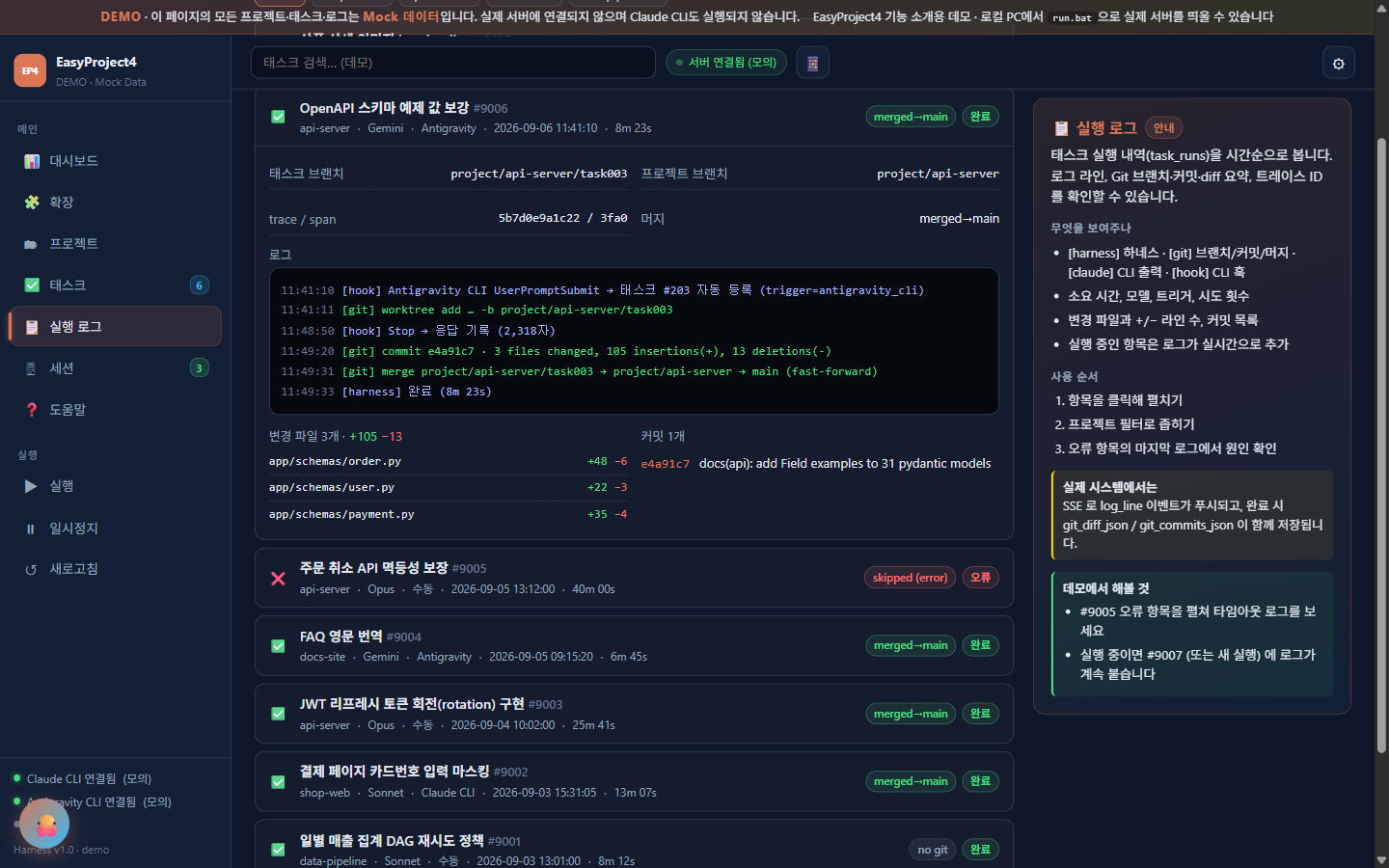This screenshot has width=1389, height=868.
Task: Click the floating octopus mascot icon
Action: [44, 825]
